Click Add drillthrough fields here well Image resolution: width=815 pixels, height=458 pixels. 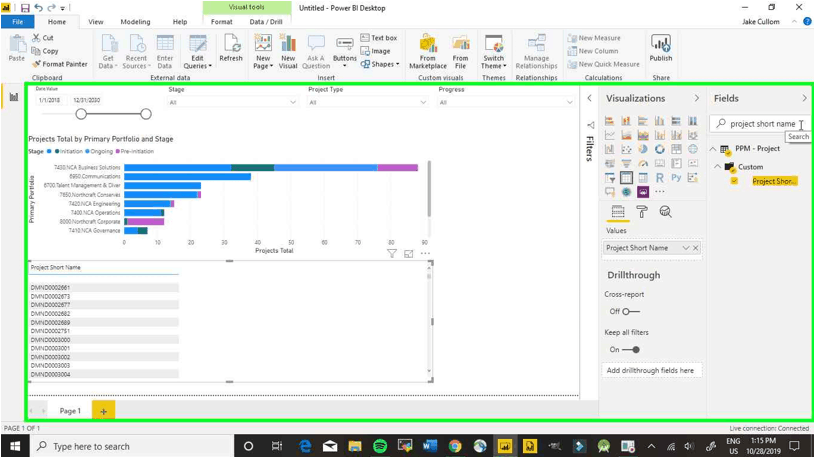pyautogui.click(x=650, y=370)
